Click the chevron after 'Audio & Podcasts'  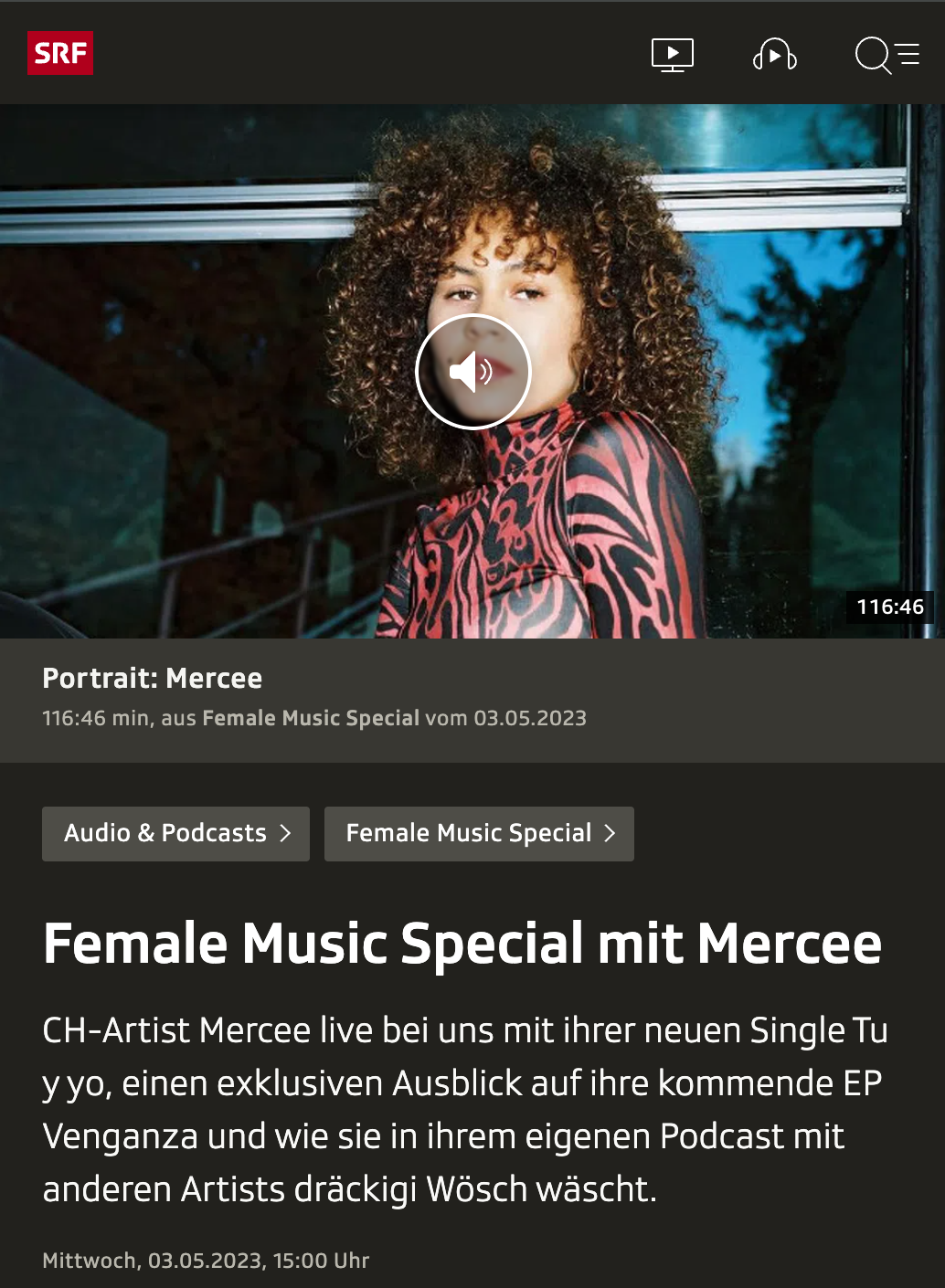[285, 833]
